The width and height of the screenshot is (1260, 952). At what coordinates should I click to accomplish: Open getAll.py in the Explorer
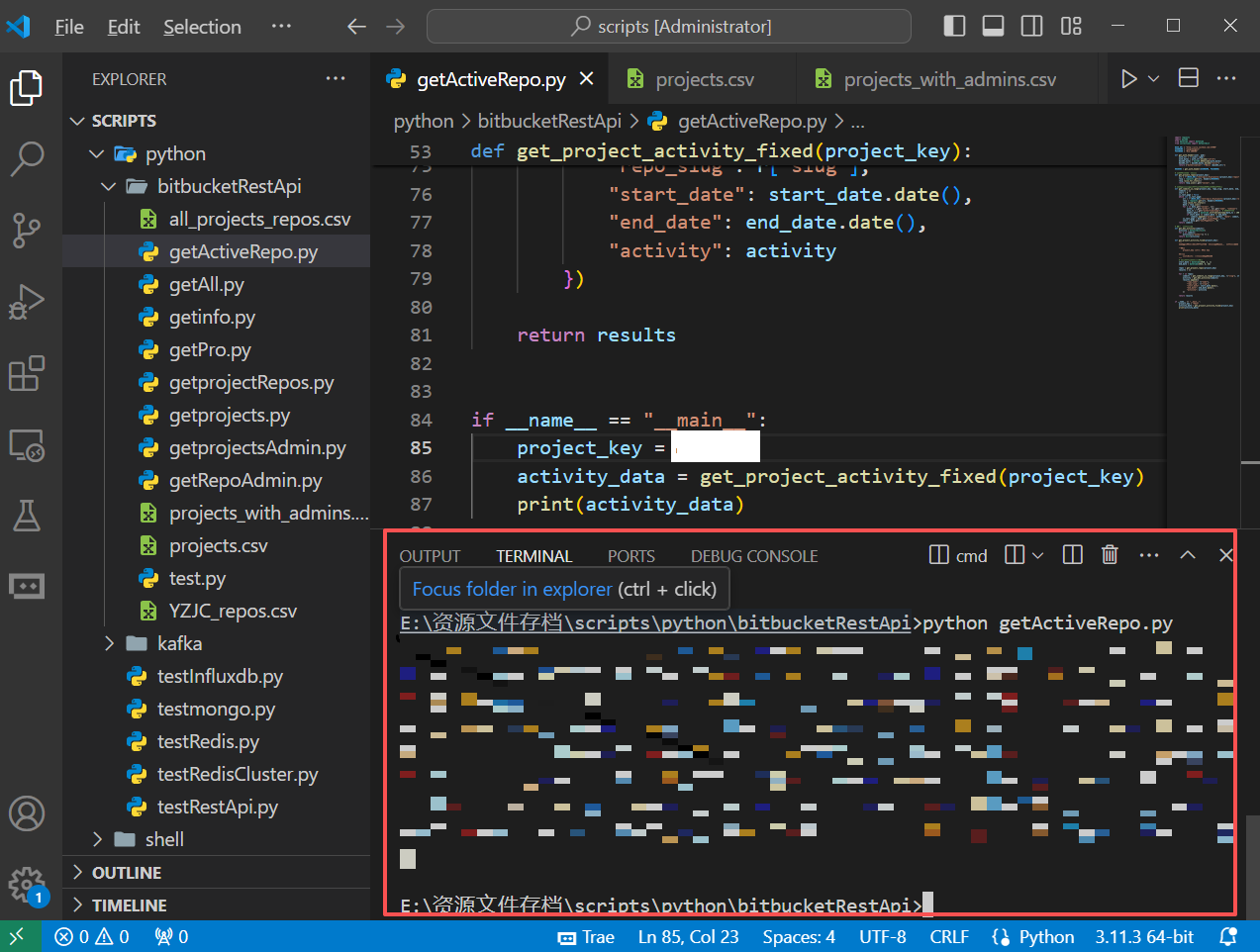tap(216, 284)
